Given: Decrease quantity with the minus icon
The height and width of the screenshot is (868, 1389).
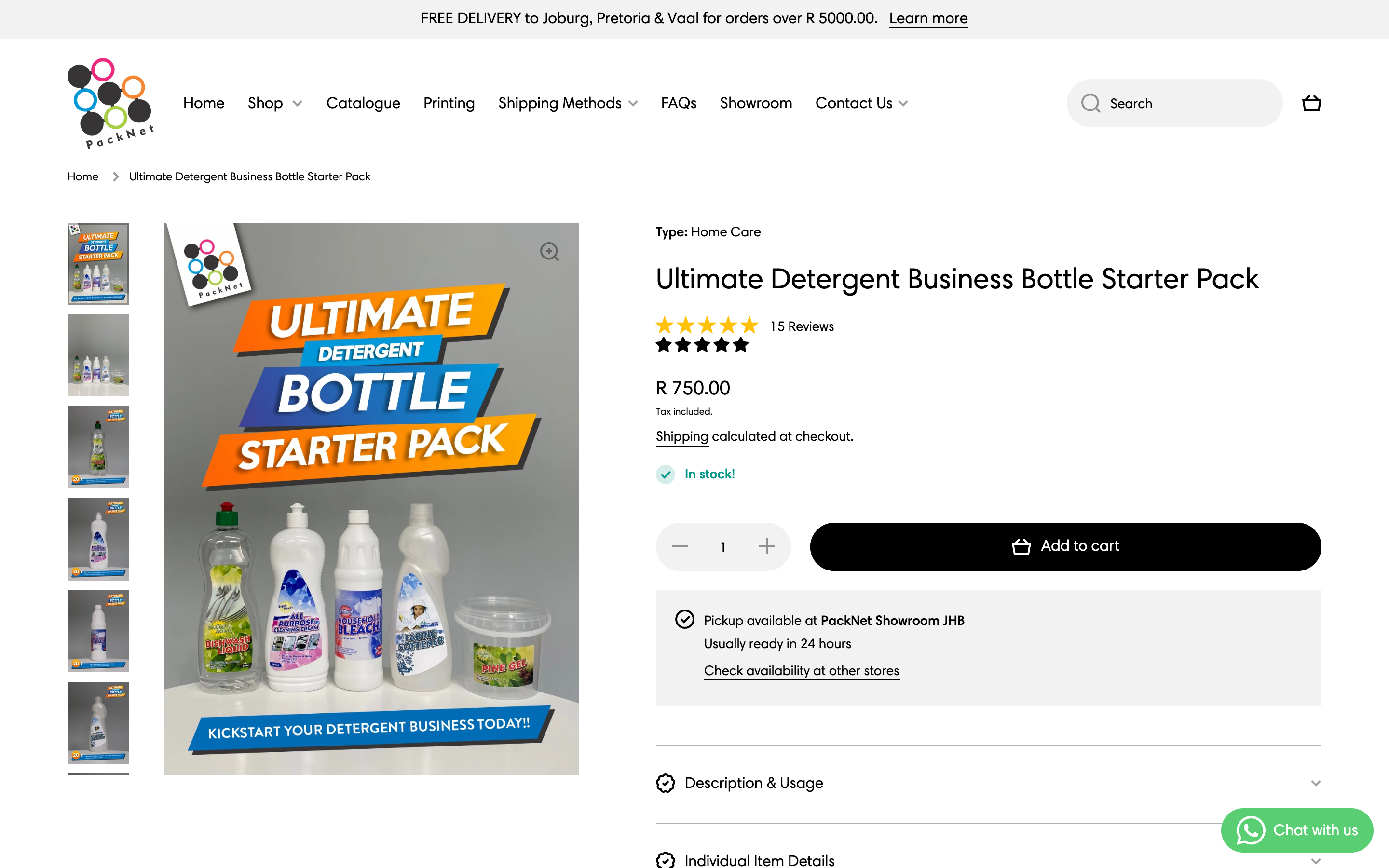Looking at the screenshot, I should pyautogui.click(x=680, y=546).
